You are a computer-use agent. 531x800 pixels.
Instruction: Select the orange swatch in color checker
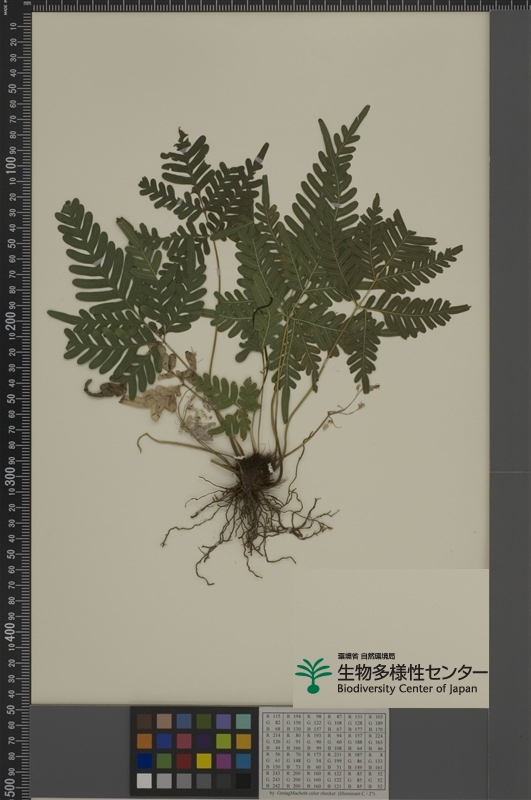click(x=144, y=741)
